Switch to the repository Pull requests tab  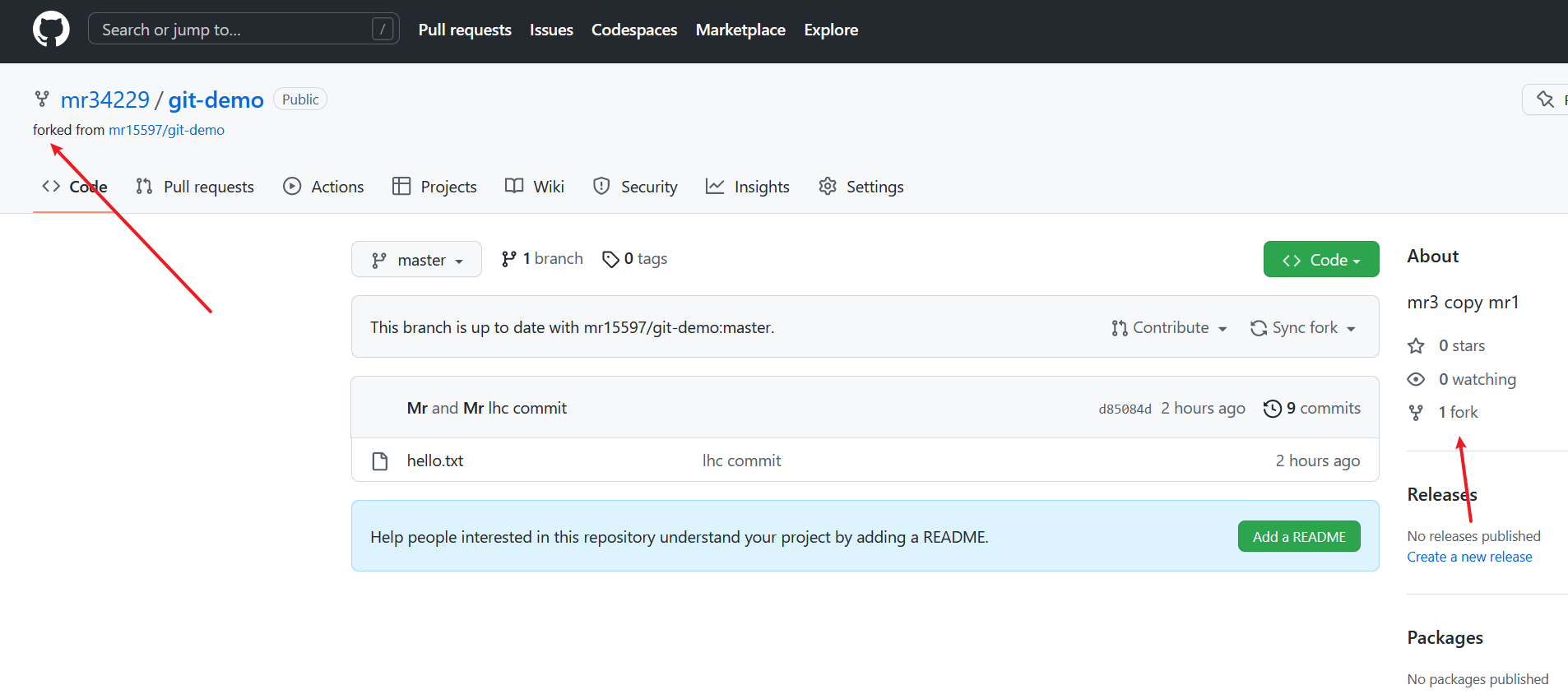click(x=195, y=187)
